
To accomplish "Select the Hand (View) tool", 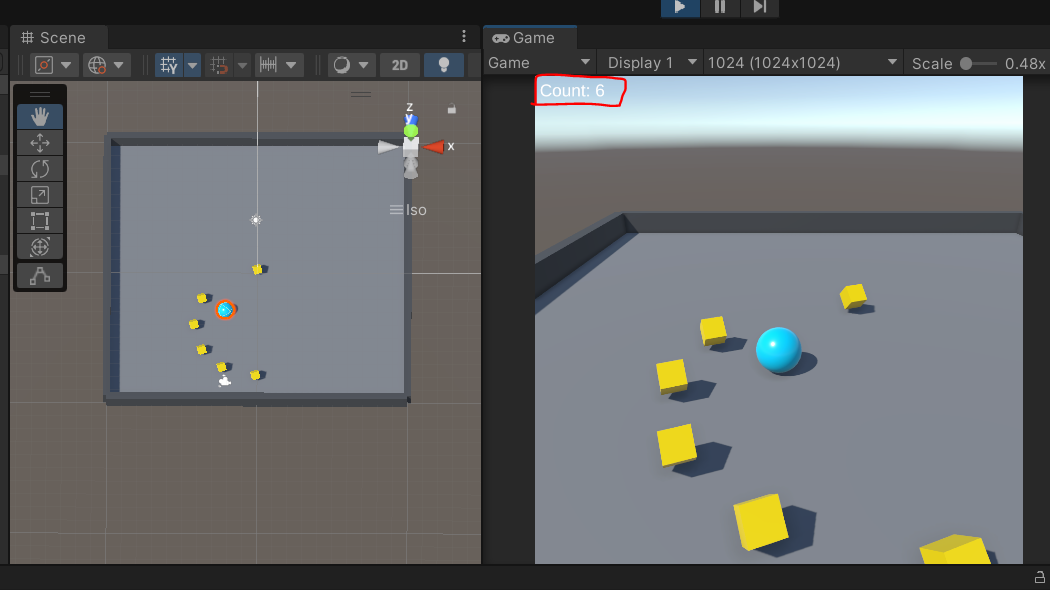I will coord(40,117).
